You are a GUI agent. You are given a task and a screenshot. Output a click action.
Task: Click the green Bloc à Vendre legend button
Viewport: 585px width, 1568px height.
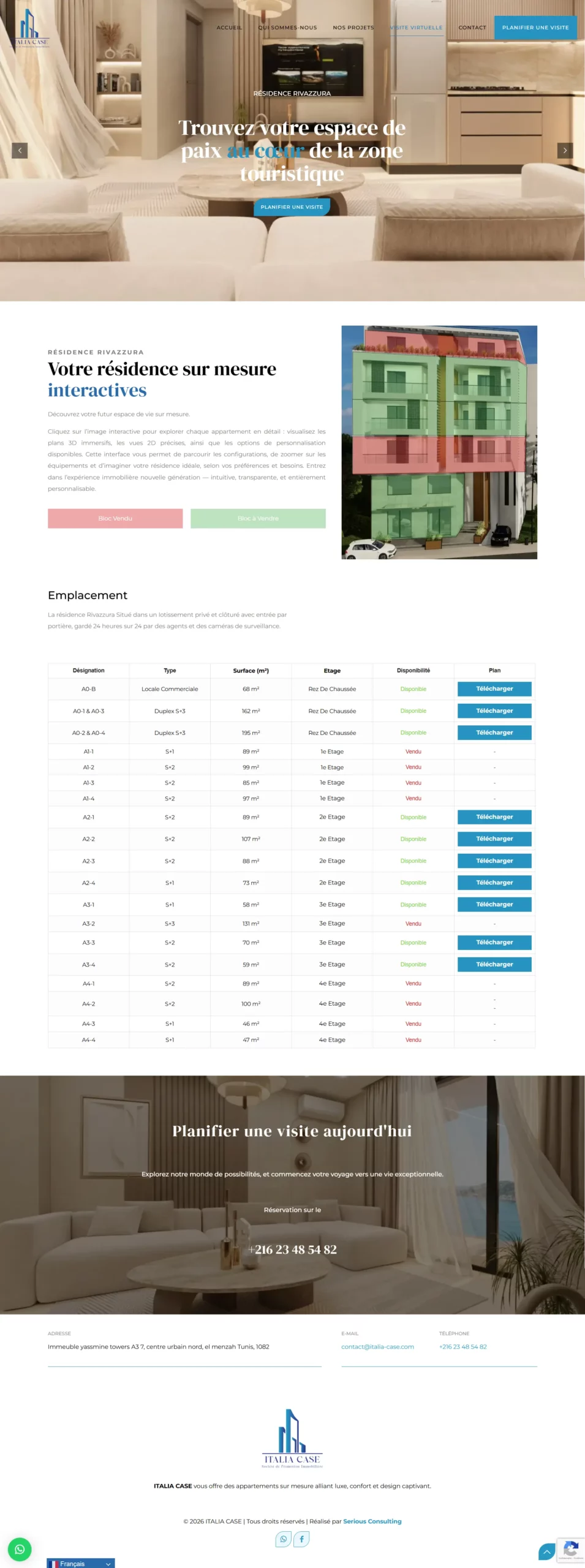[258, 518]
